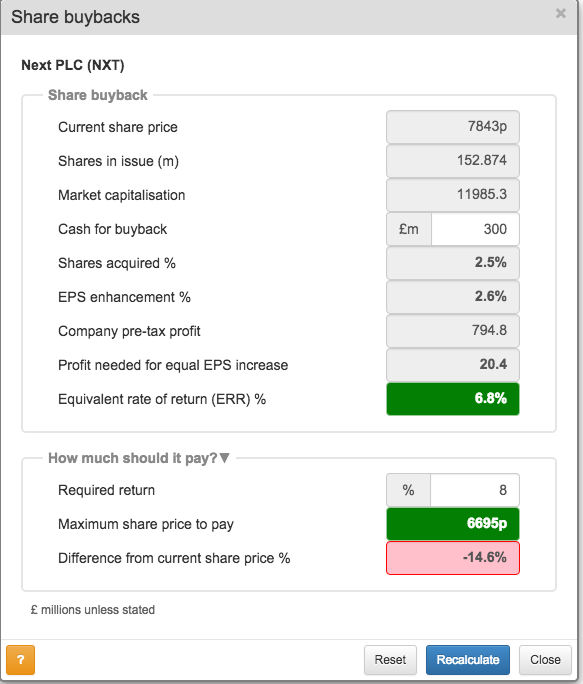This screenshot has height=684, width=583.
Task: Click the Company pre-tax profit field
Action: (x=453, y=331)
